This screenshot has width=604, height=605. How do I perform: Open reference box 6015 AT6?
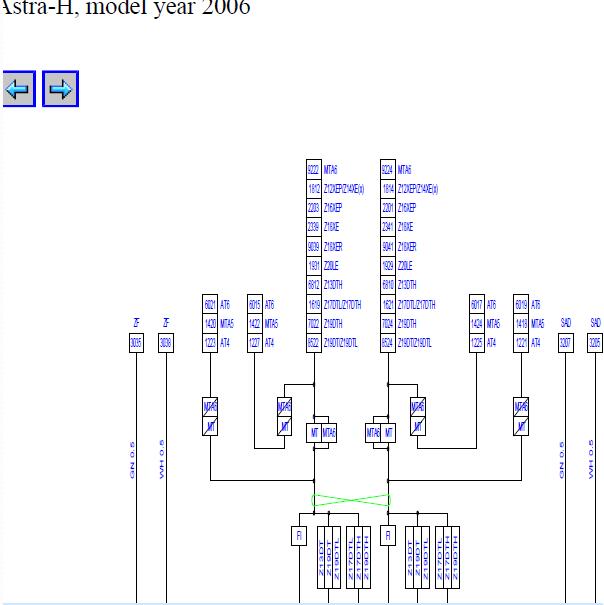pos(255,305)
